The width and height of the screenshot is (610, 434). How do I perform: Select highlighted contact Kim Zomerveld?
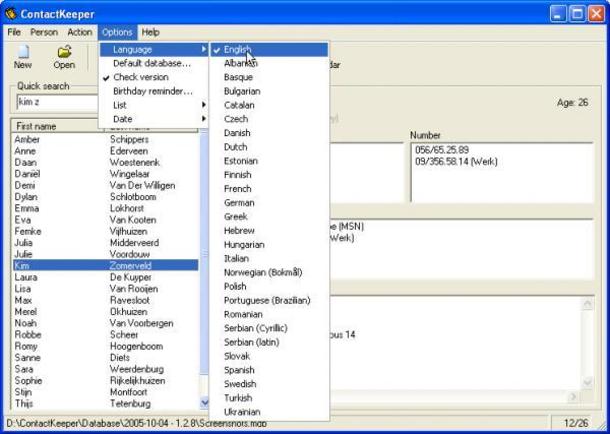click(x=106, y=266)
